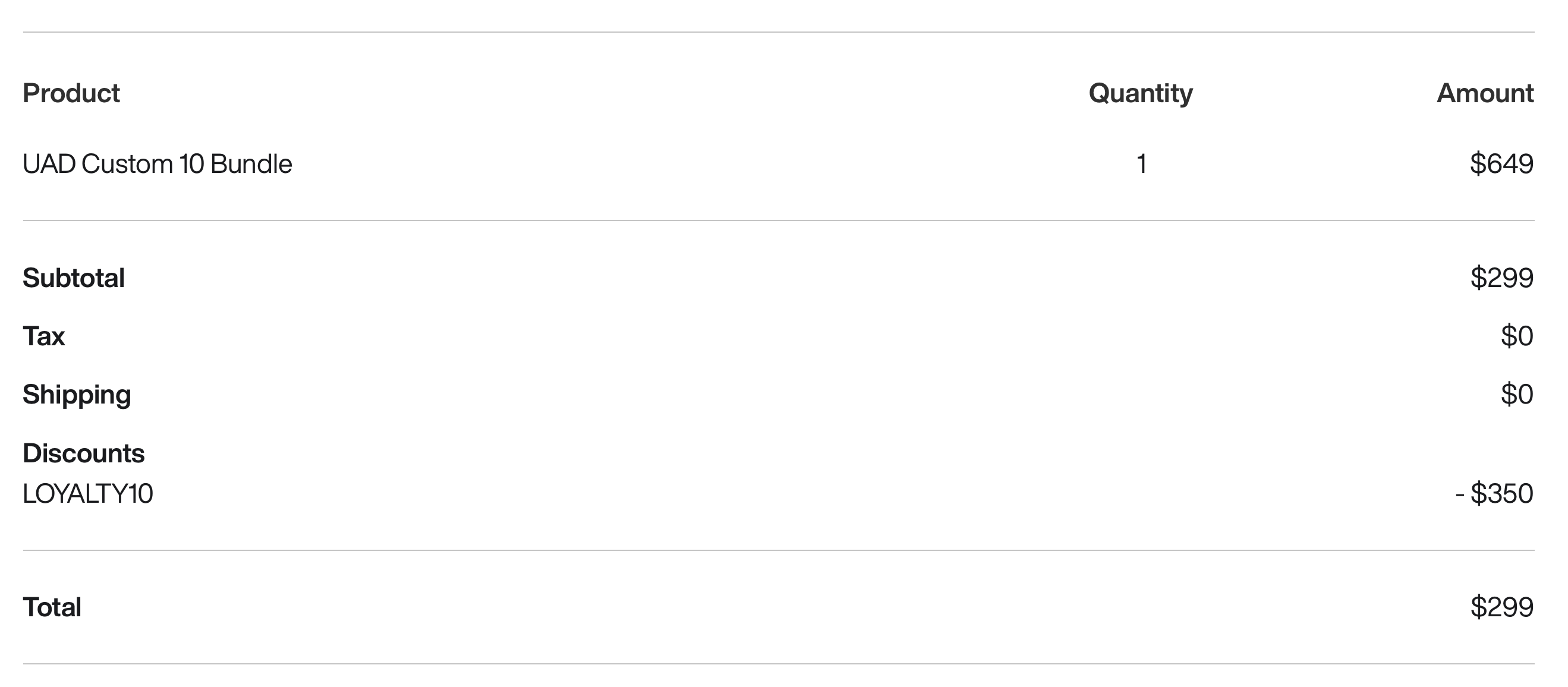
Task: Select the UAD Custom 10 Bundle product name
Action: point(157,164)
